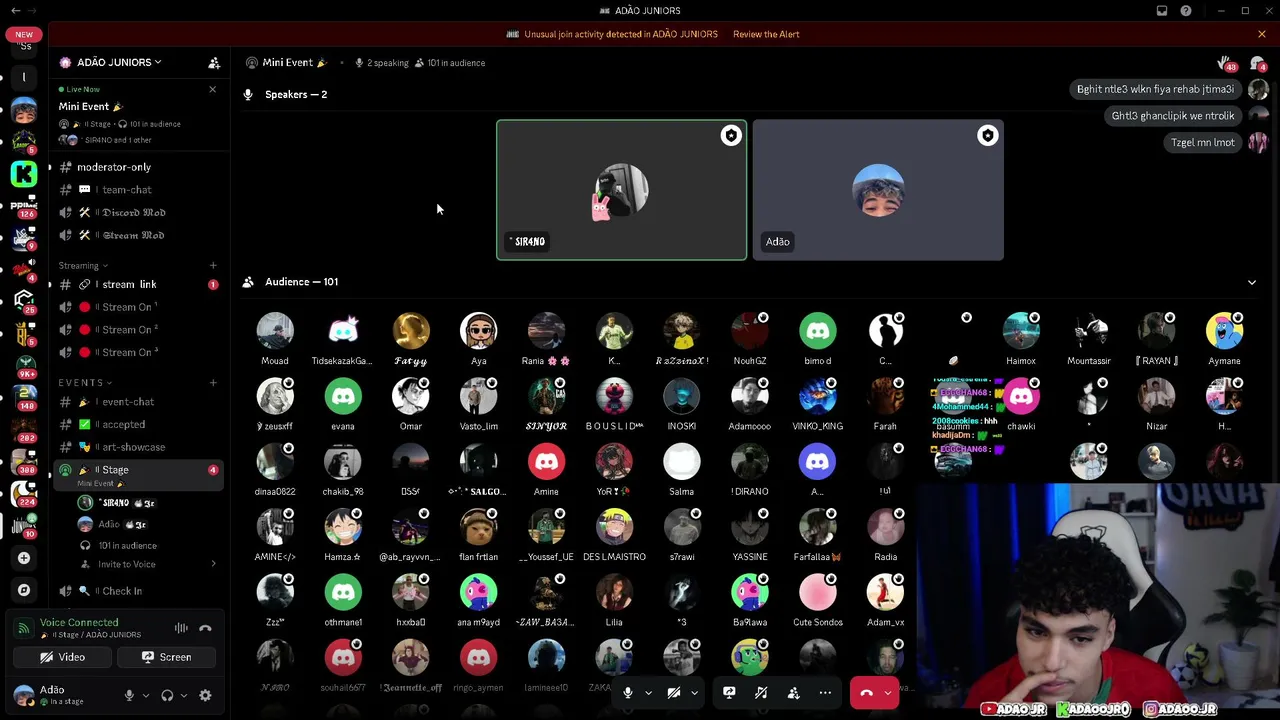
Task: Disconnect using the voice panel hang-up icon
Action: pyautogui.click(x=205, y=628)
